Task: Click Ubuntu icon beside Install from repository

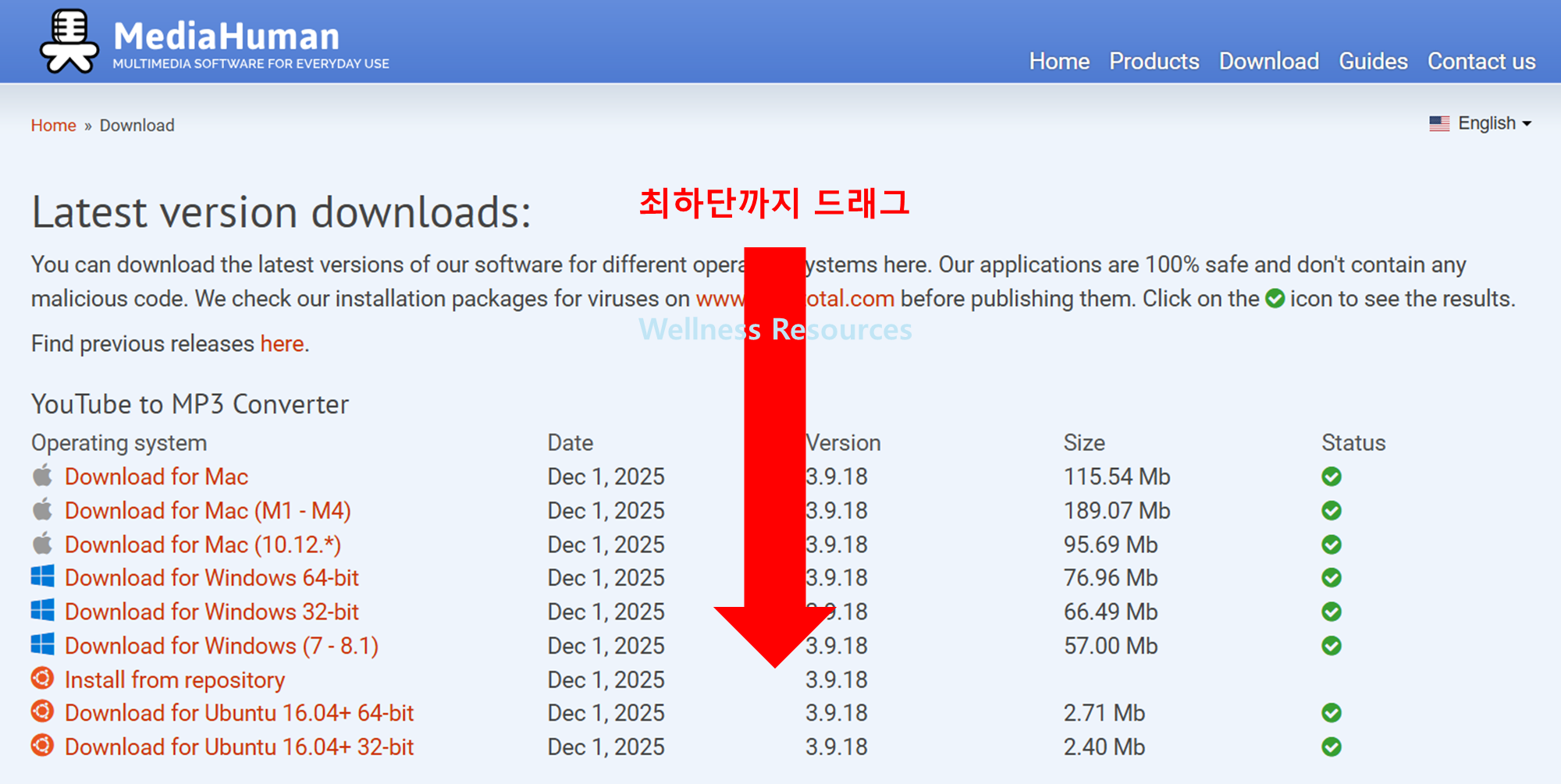Action: pyautogui.click(x=42, y=678)
